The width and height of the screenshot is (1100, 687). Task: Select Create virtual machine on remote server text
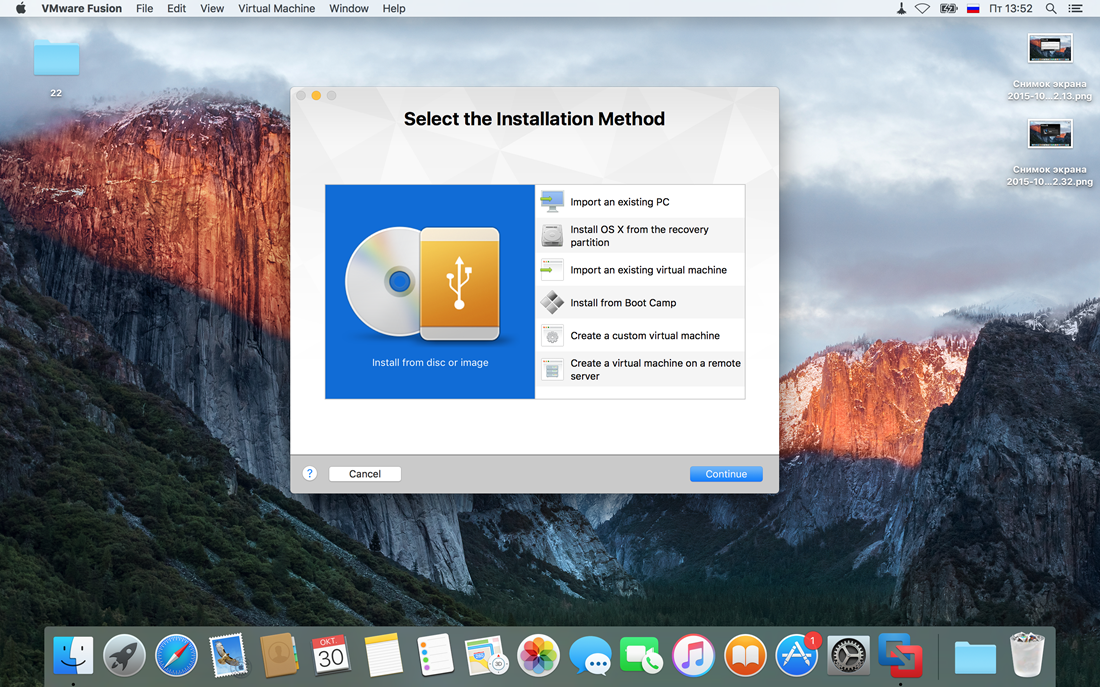[655, 369]
